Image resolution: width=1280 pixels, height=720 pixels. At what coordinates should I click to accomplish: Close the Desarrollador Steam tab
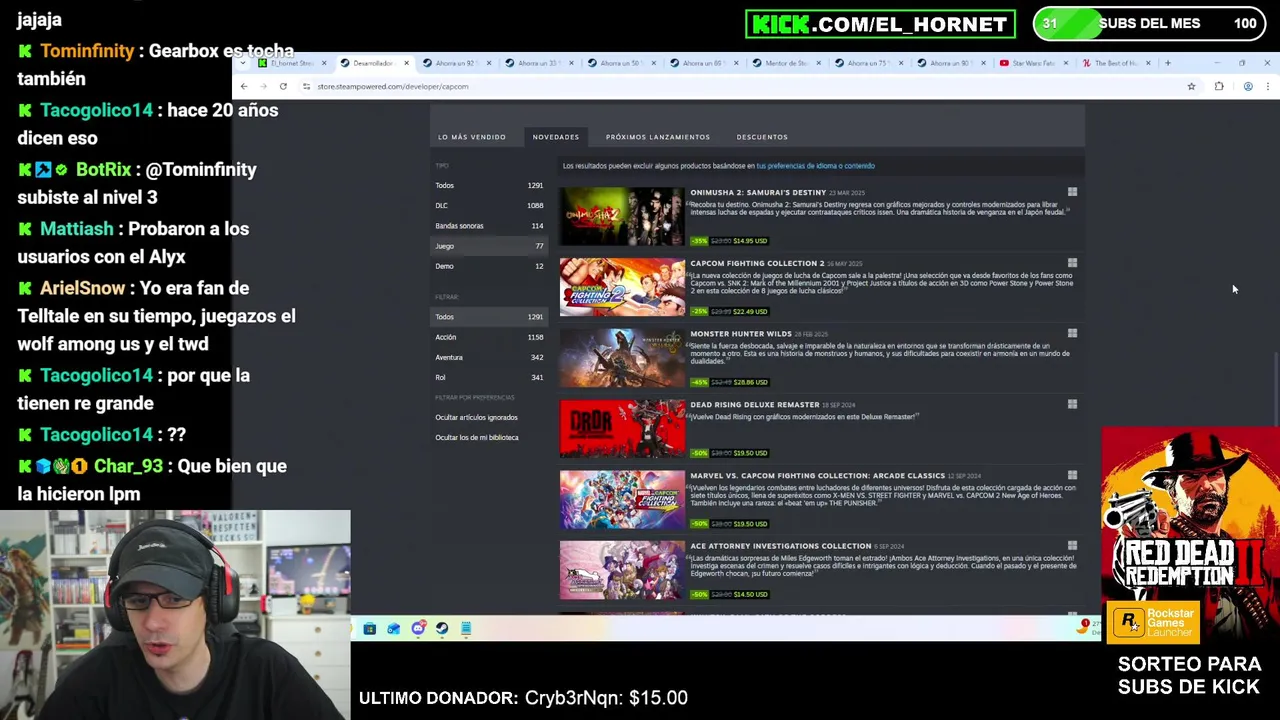coord(406,63)
